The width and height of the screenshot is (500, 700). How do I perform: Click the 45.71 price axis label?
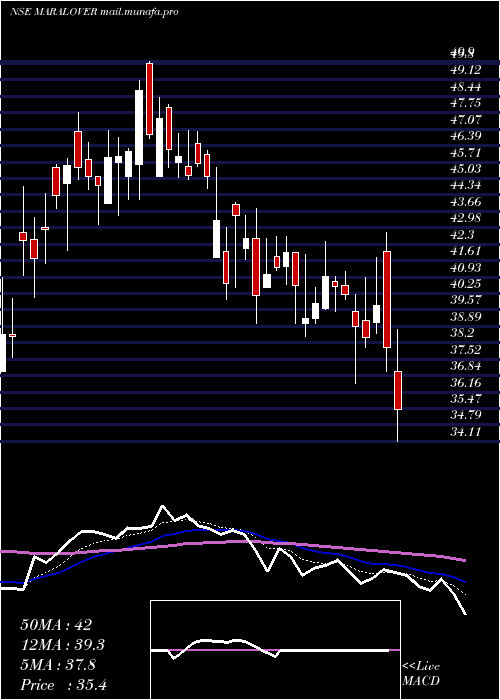tap(466, 153)
